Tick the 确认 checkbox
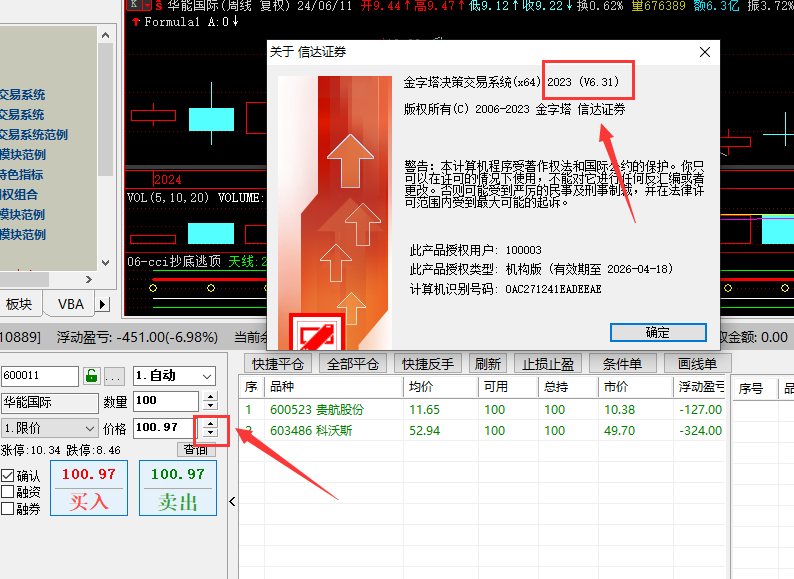 pyautogui.click(x=7, y=476)
